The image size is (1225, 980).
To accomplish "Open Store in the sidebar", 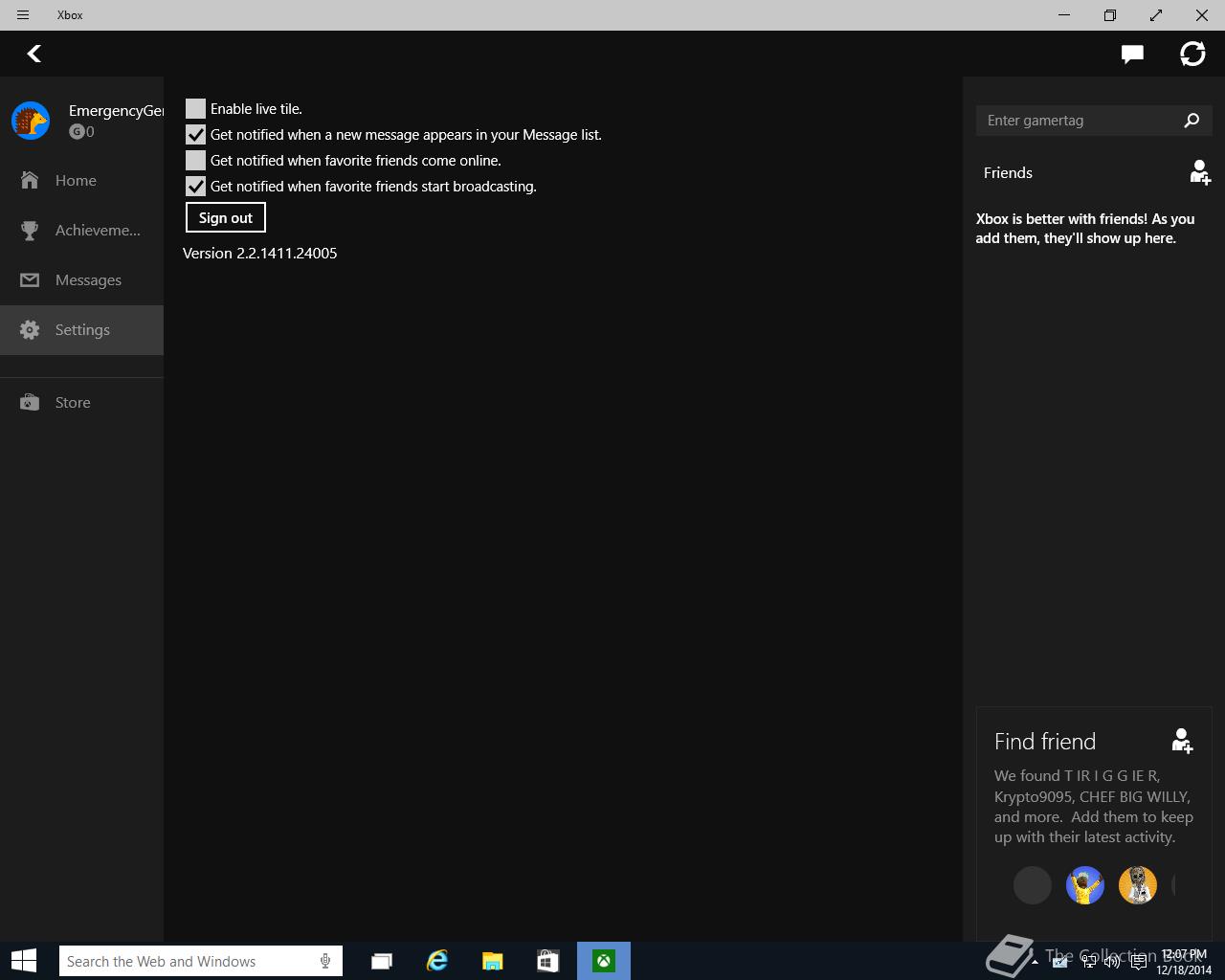I will point(81,402).
